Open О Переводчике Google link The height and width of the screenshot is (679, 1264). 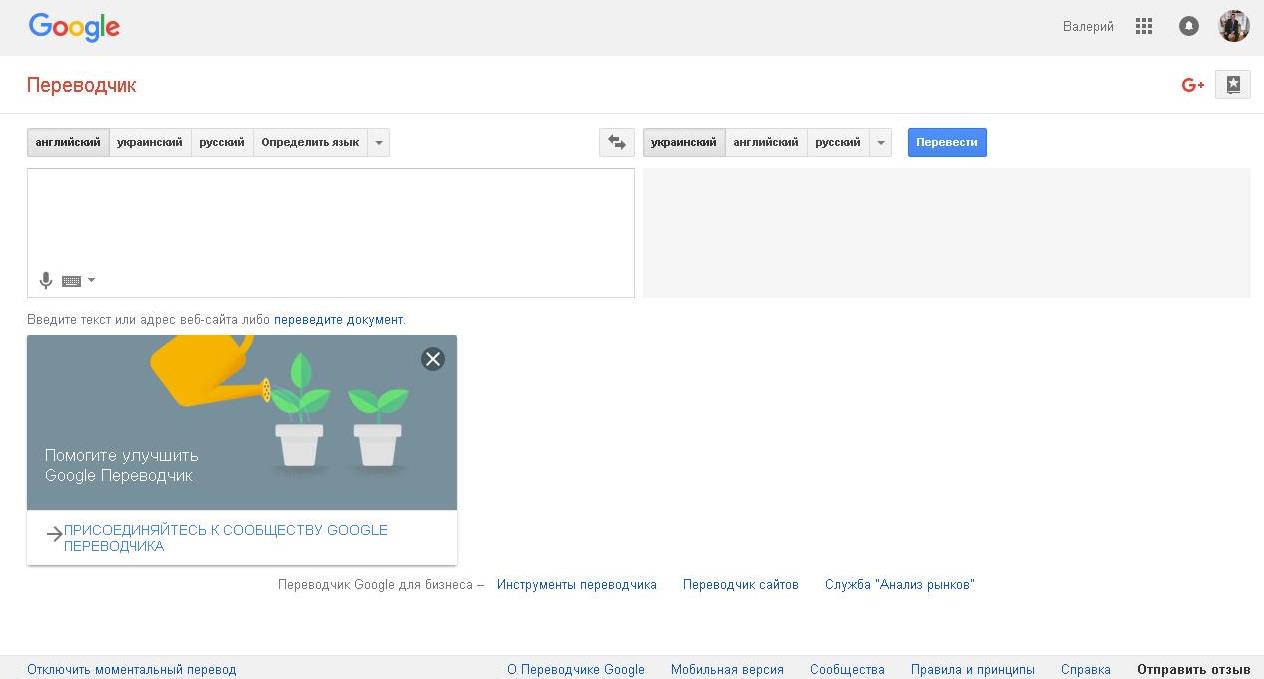tap(576, 670)
